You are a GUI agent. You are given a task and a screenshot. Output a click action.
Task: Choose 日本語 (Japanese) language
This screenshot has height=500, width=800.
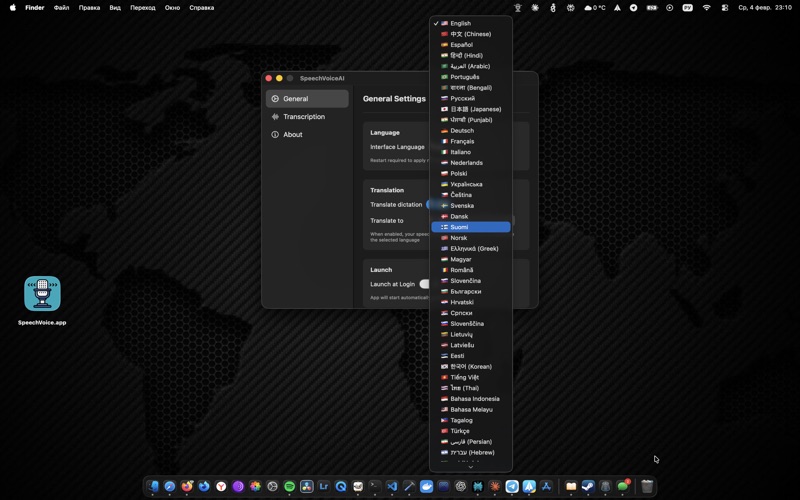pos(471,109)
